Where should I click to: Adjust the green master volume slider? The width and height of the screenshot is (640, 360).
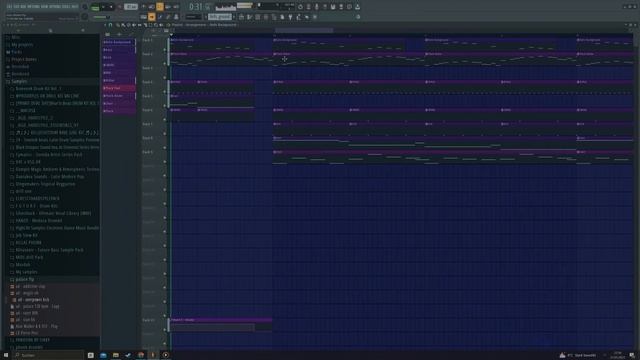point(101,17)
